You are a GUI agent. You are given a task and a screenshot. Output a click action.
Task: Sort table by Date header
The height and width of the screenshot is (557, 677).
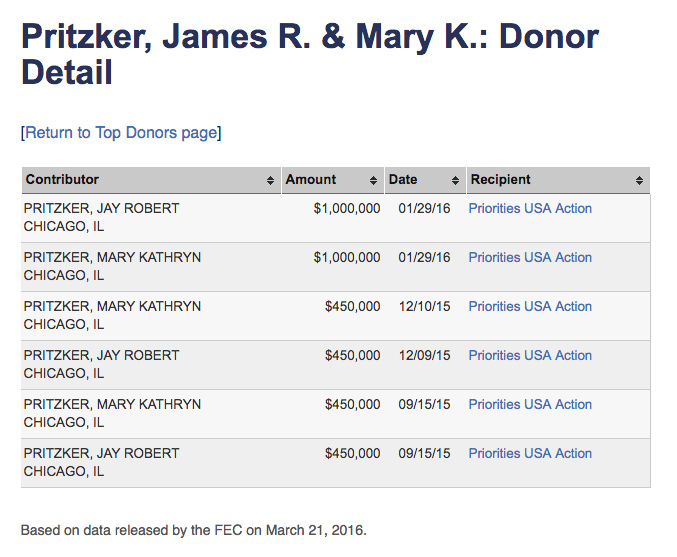pyautogui.click(x=403, y=180)
